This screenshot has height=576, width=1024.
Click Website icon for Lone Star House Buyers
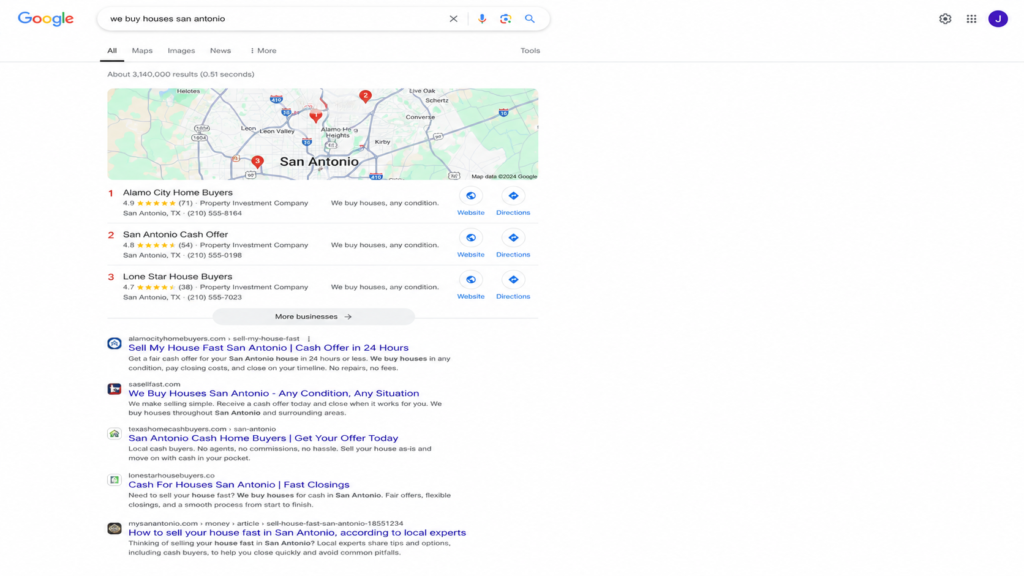pyautogui.click(x=471, y=280)
